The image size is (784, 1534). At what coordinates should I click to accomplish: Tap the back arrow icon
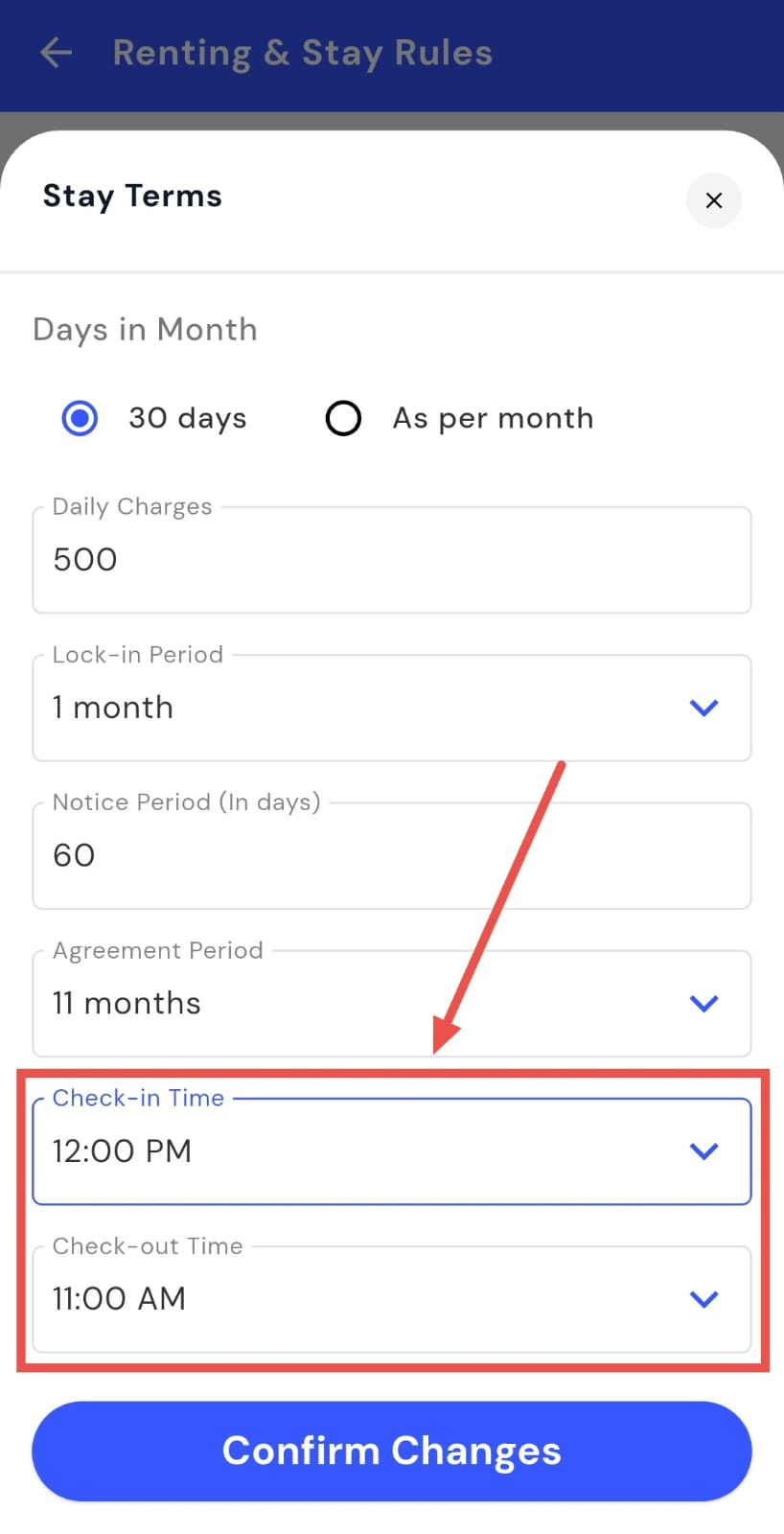(57, 53)
